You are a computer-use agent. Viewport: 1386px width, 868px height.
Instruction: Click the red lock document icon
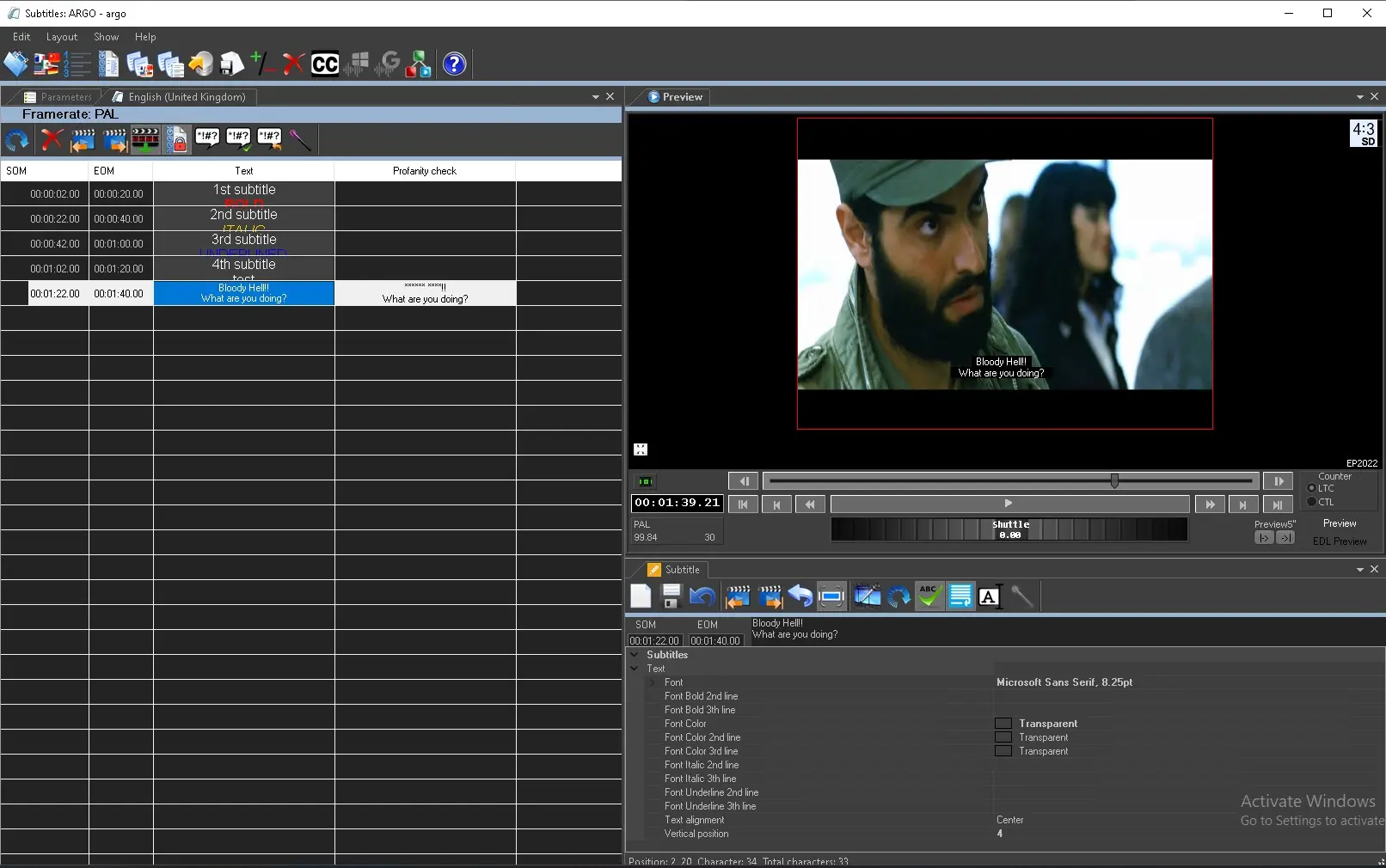click(x=177, y=139)
